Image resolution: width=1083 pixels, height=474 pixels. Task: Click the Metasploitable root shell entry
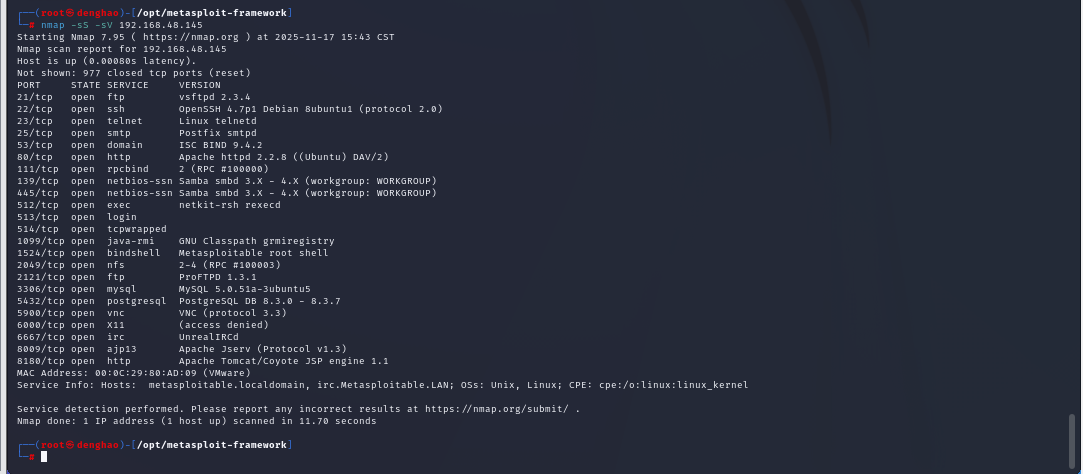(x=253, y=253)
